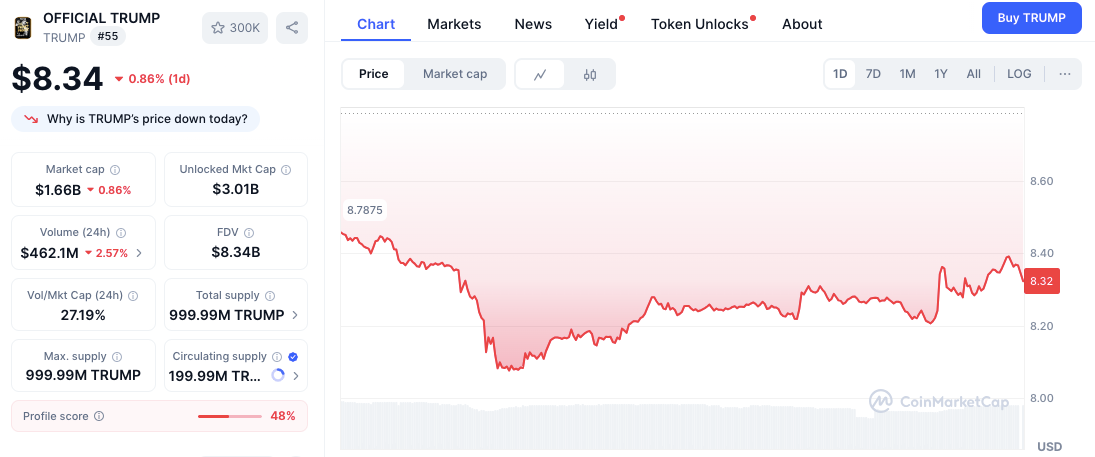1095x457 pixels.
Task: Expand Total supply details chevron
Action: click(294, 315)
